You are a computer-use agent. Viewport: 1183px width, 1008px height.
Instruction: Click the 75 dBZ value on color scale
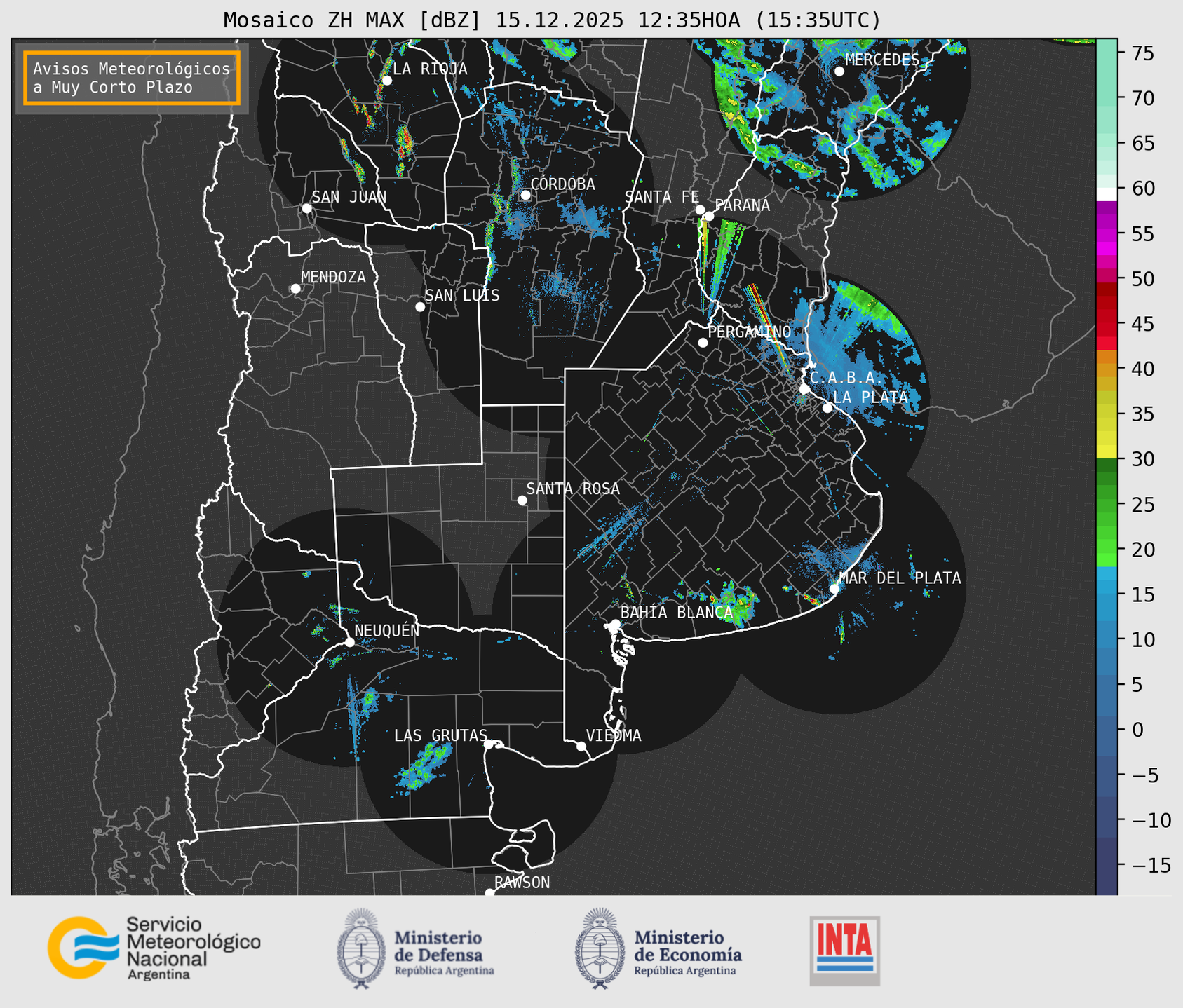tap(1143, 53)
